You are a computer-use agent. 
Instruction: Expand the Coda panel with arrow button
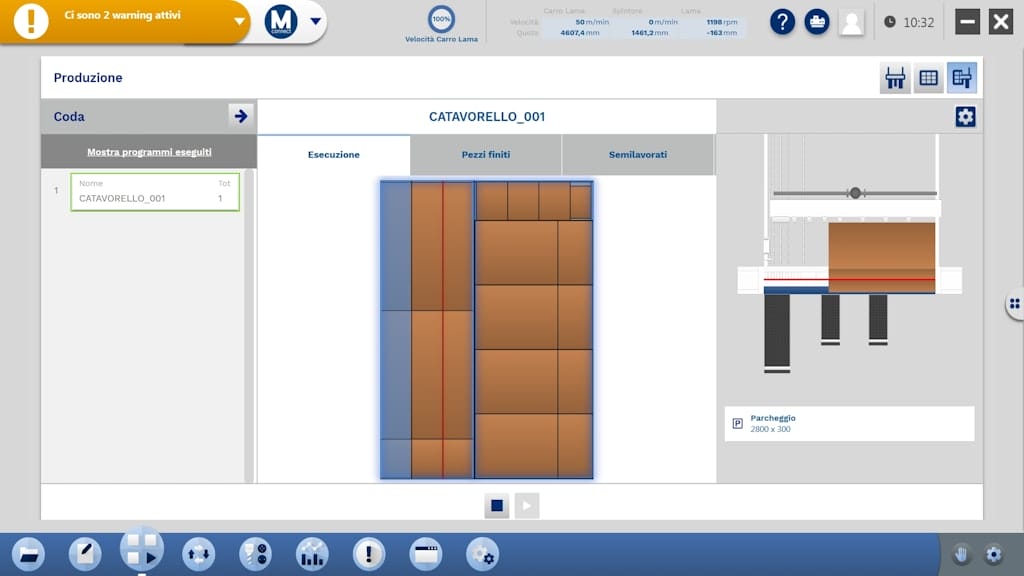240,116
